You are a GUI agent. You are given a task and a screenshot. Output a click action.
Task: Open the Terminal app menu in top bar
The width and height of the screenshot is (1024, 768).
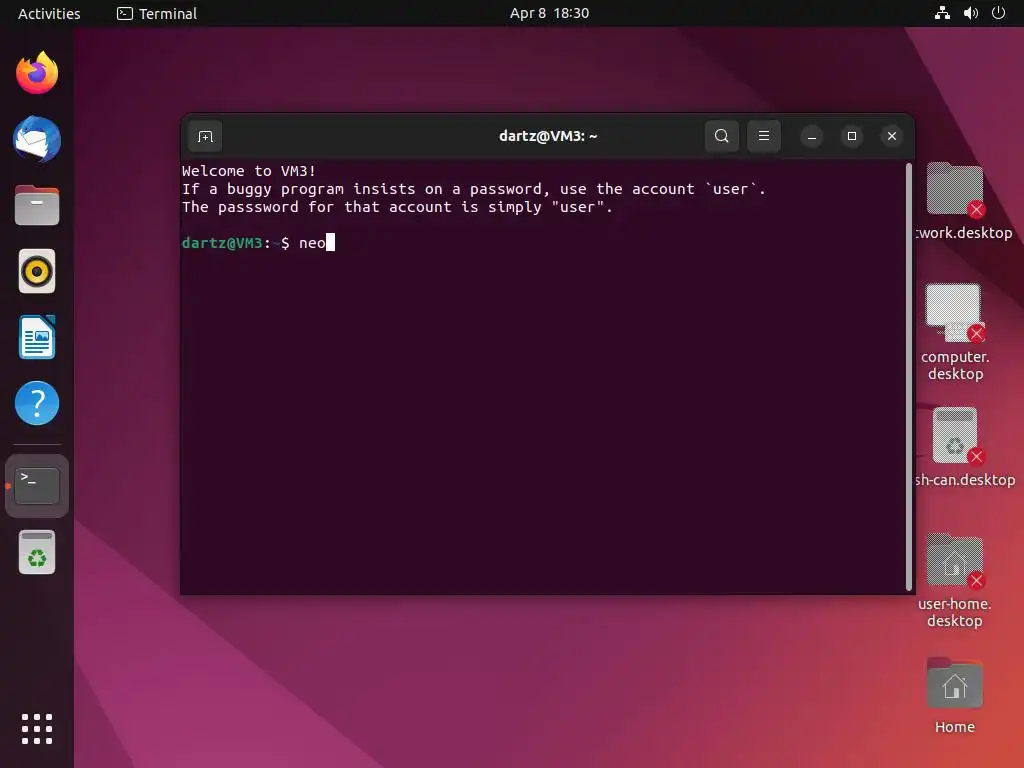point(157,13)
